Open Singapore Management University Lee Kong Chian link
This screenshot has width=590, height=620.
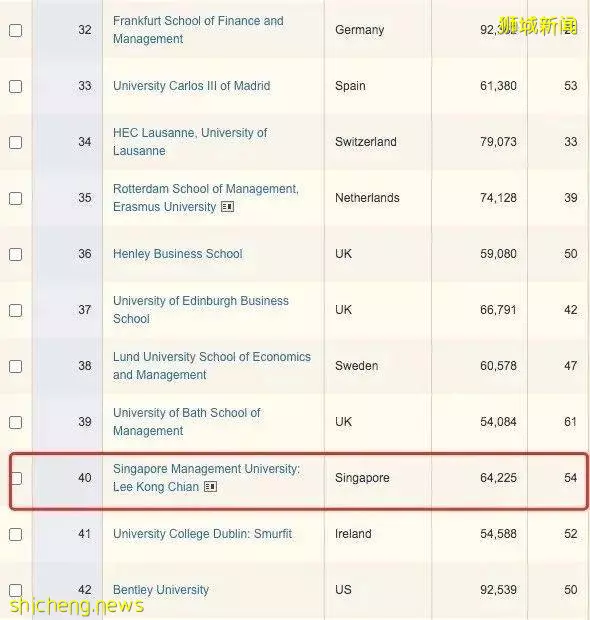206,478
